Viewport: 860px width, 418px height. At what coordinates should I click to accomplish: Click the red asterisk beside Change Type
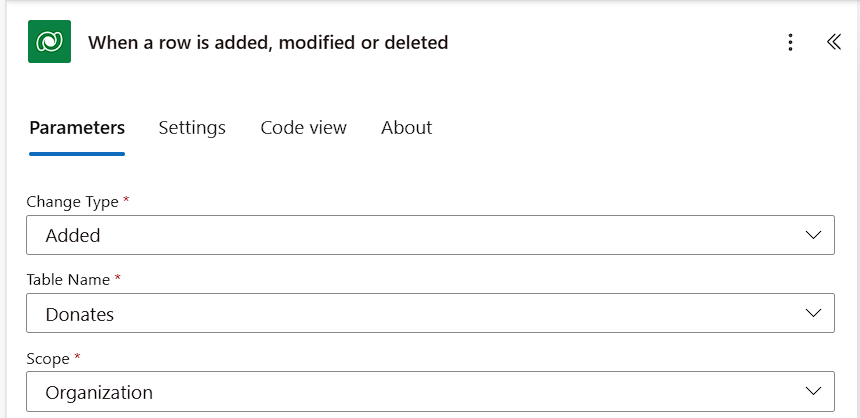127,200
